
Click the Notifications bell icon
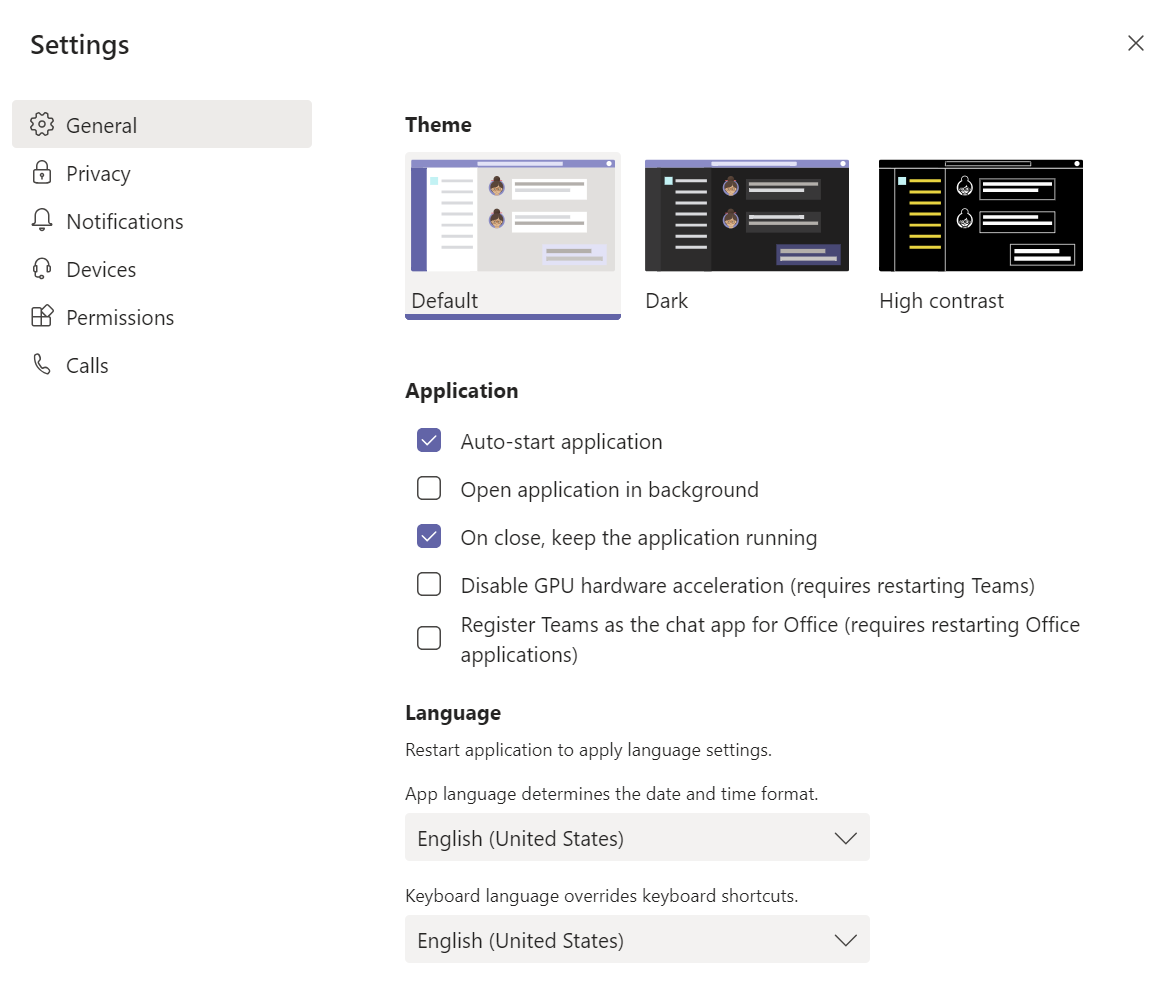[42, 220]
